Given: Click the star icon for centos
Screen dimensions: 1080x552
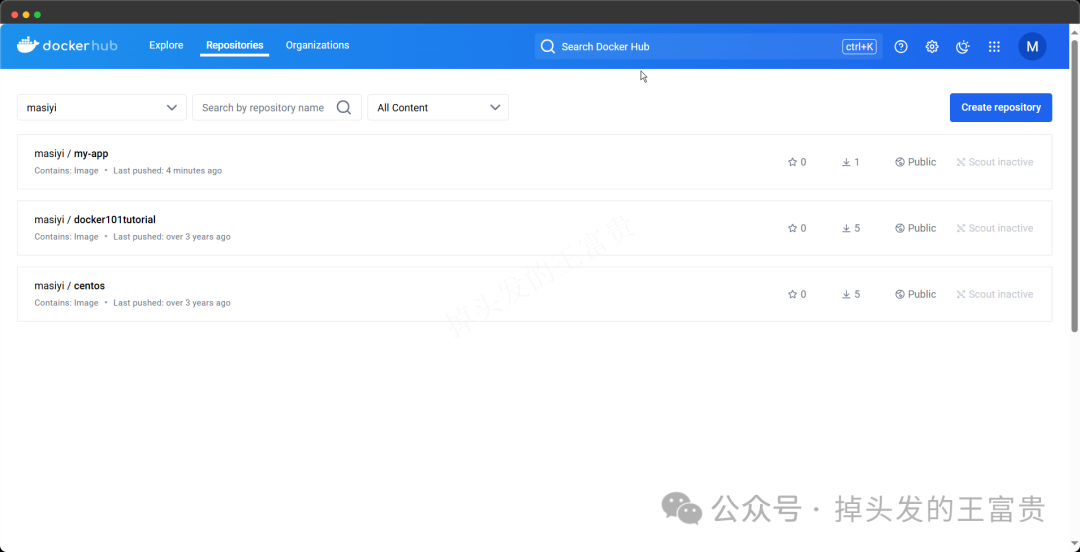Looking at the screenshot, I should (x=792, y=294).
